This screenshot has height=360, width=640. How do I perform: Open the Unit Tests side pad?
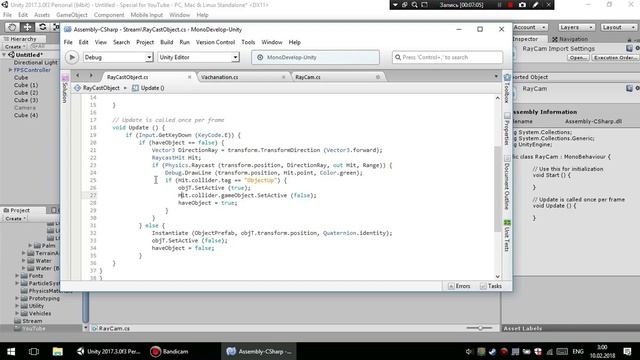click(x=507, y=236)
